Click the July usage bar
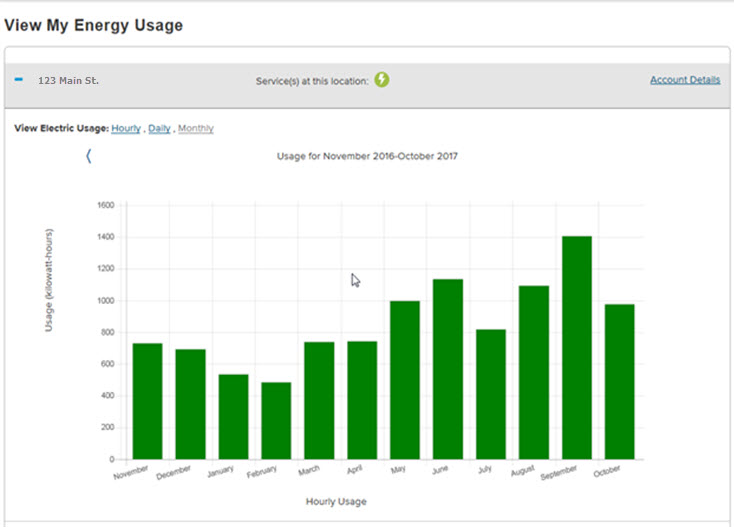The height and width of the screenshot is (527, 734). tap(491, 394)
